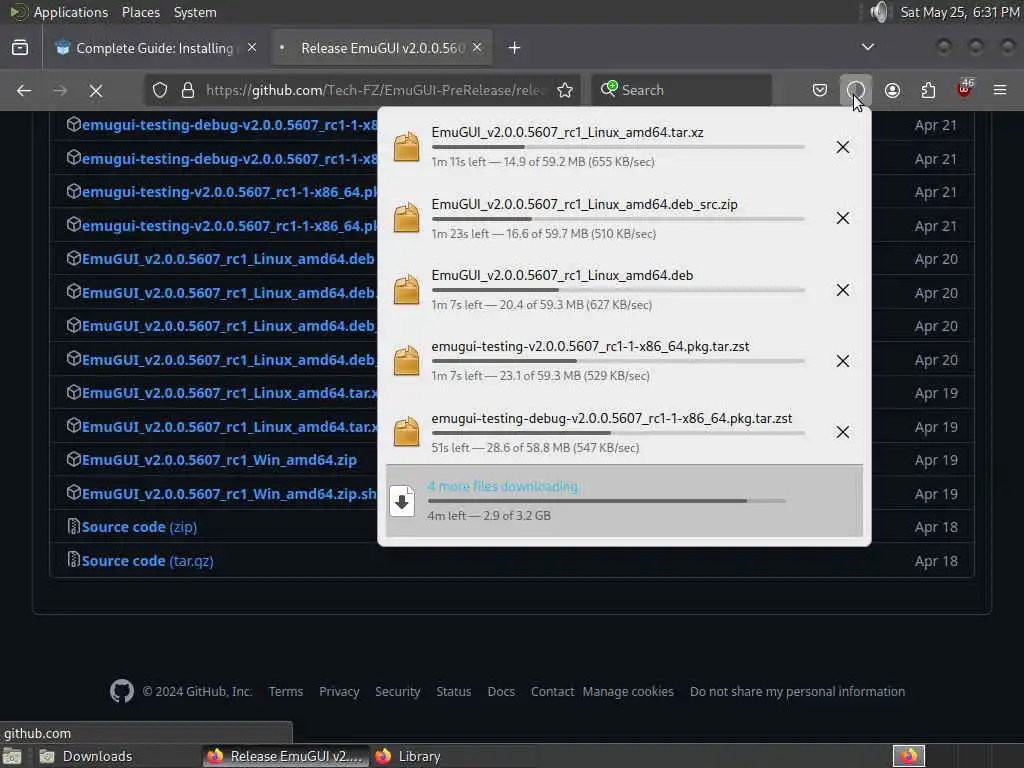Open Security footer link
The image size is (1024, 768).
point(397,692)
